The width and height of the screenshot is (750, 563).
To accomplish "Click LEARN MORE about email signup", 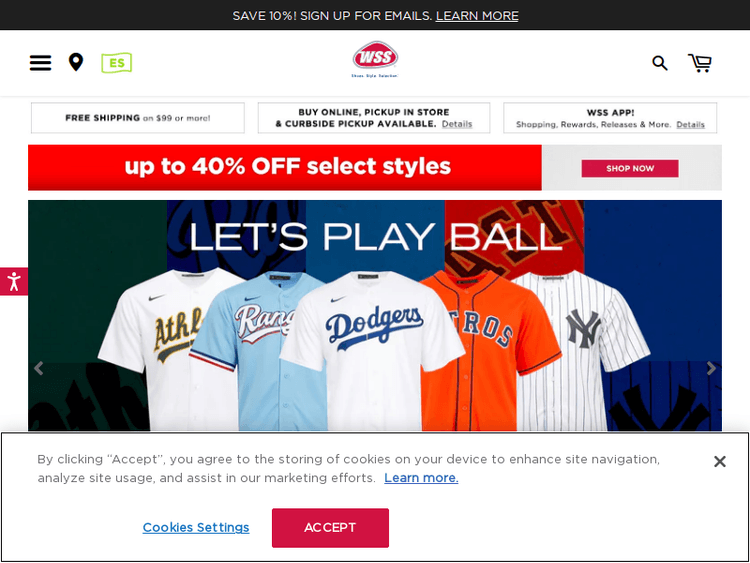I will click(x=477, y=16).
